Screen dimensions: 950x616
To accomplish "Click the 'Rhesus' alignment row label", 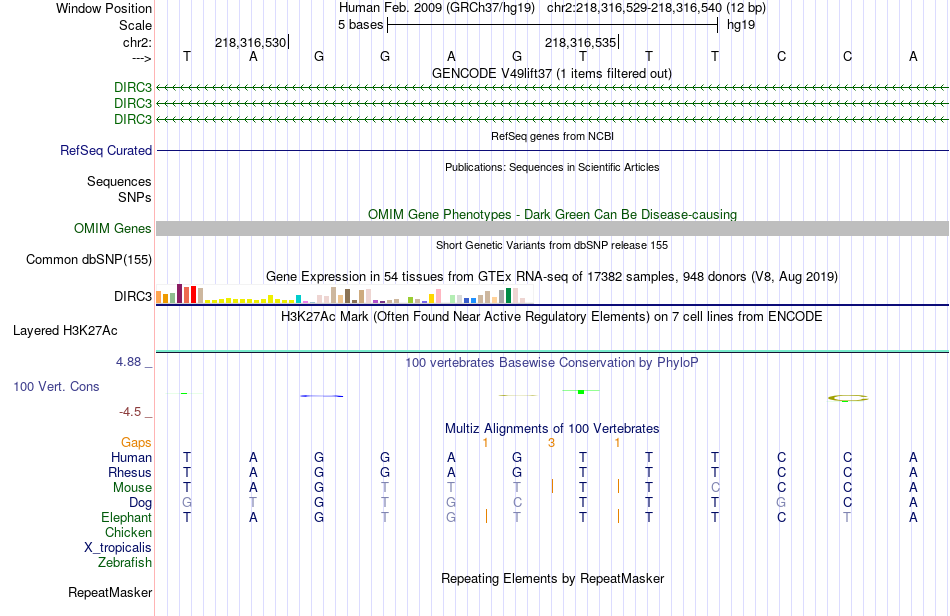I will pyautogui.click(x=130, y=472).
